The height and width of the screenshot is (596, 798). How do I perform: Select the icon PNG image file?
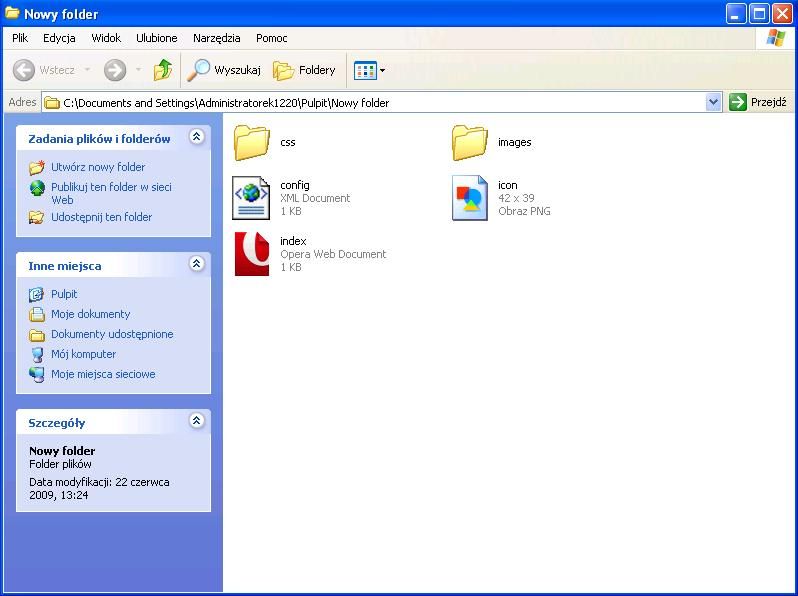(470, 198)
